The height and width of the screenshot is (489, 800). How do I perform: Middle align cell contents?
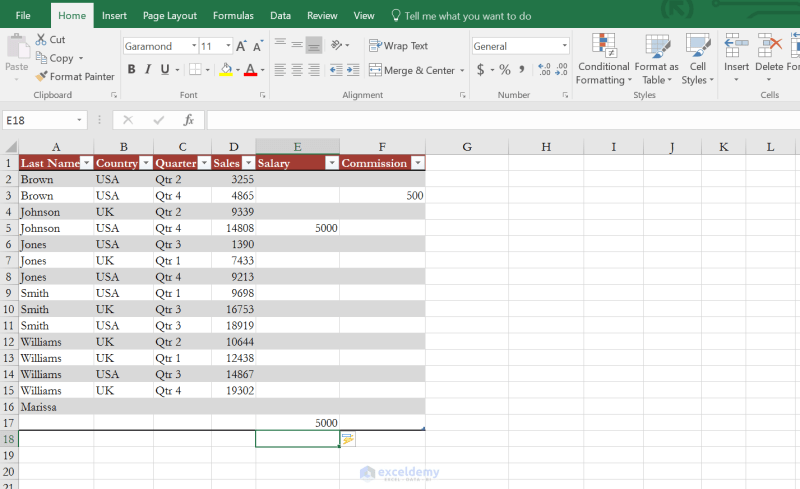(x=297, y=45)
